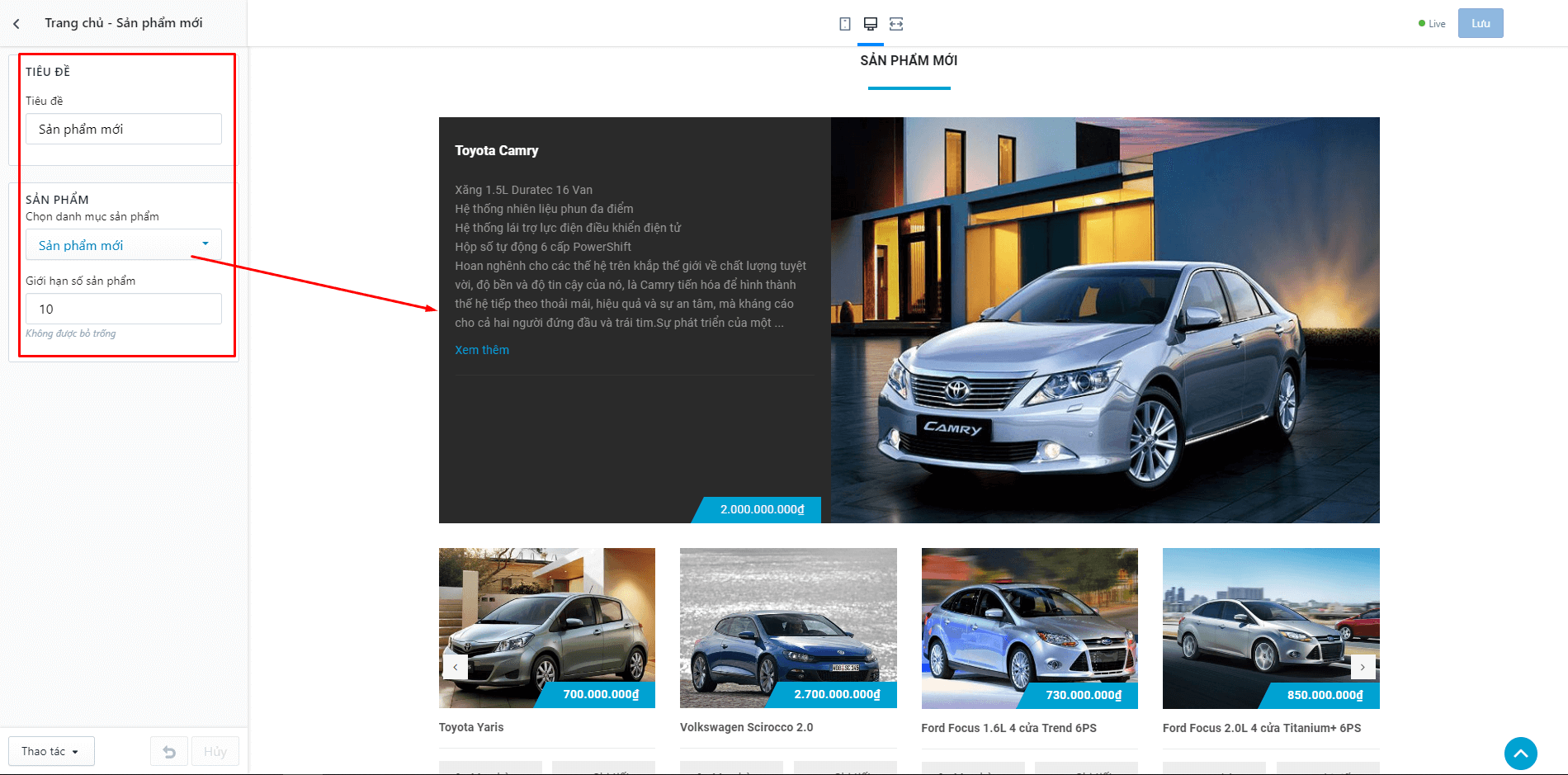1568x775 pixels.
Task: Click the Hộp số tự động 6 cấp PowerShift line
Action: click(x=543, y=247)
